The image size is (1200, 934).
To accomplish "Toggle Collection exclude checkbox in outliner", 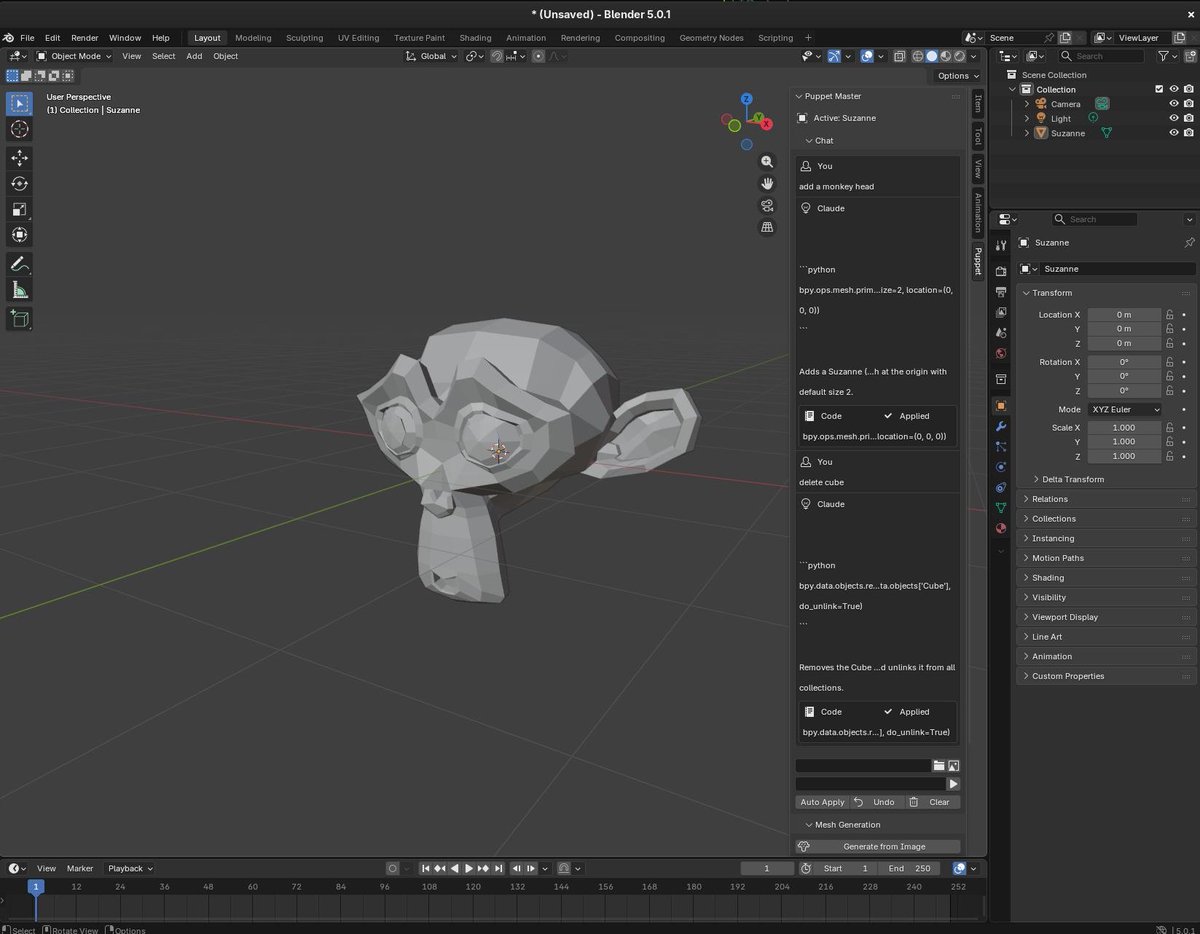I will pos(1159,89).
